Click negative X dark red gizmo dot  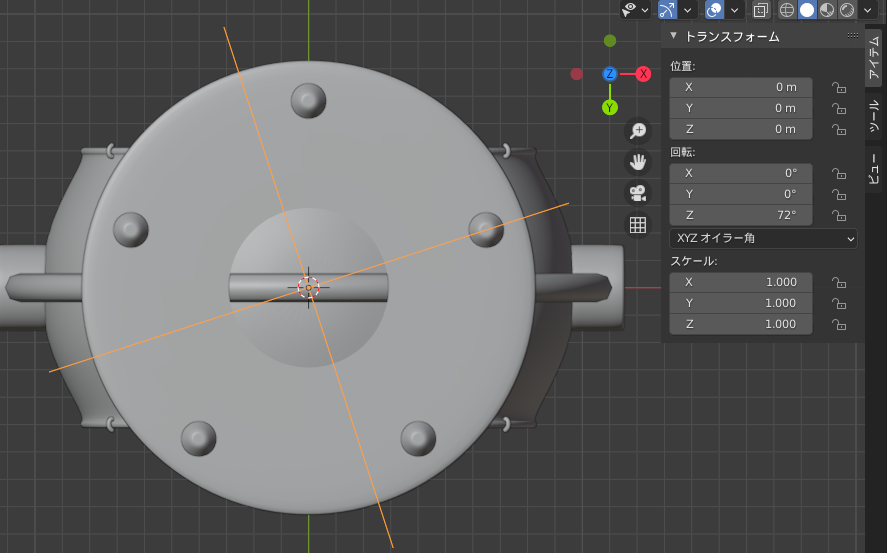(576, 74)
